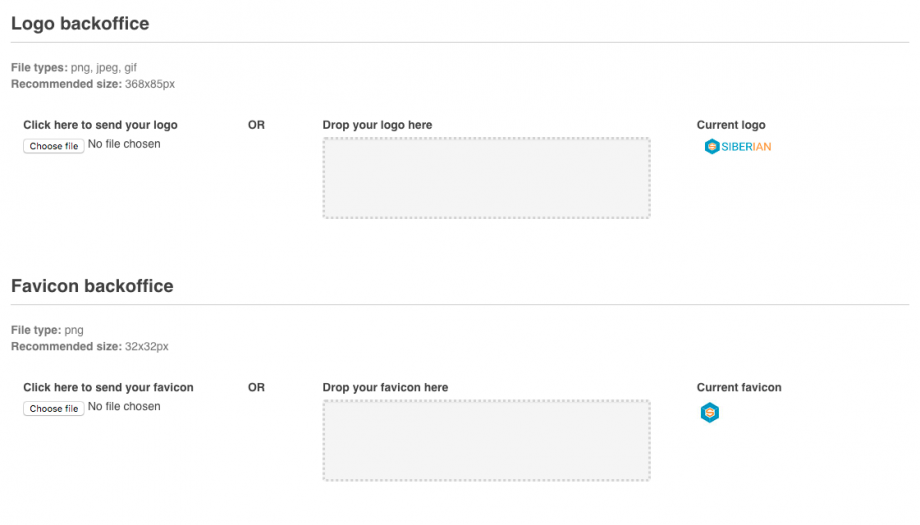Click the "Current logo" label
This screenshot has height=525, width=920.
click(731, 125)
